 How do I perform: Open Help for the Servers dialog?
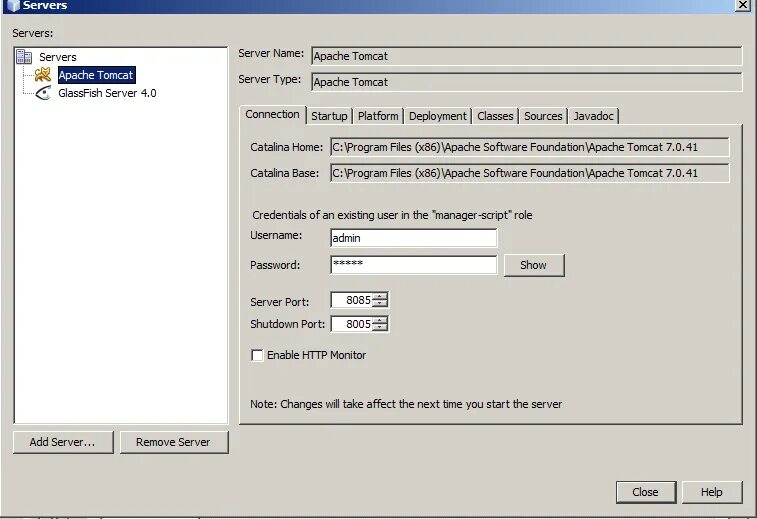point(712,492)
